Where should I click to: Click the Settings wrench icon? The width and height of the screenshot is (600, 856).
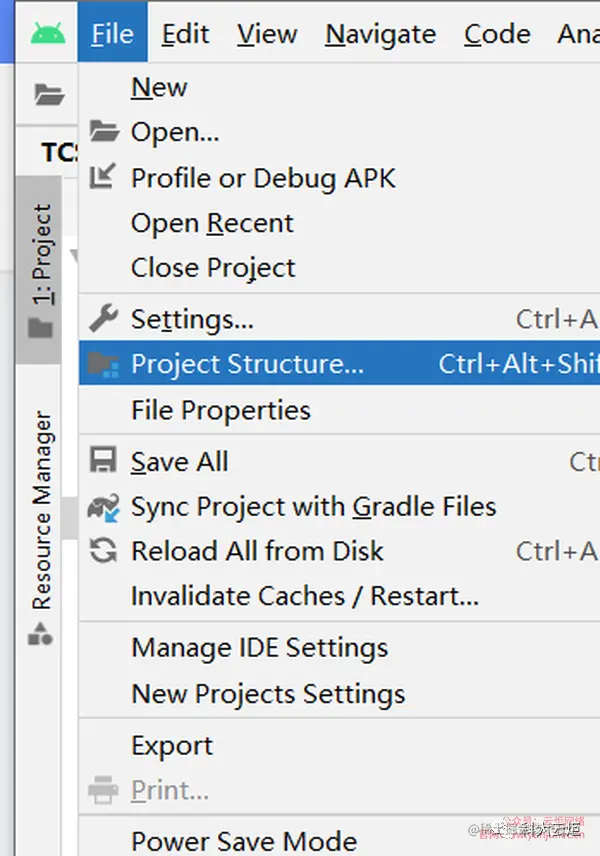[104, 319]
